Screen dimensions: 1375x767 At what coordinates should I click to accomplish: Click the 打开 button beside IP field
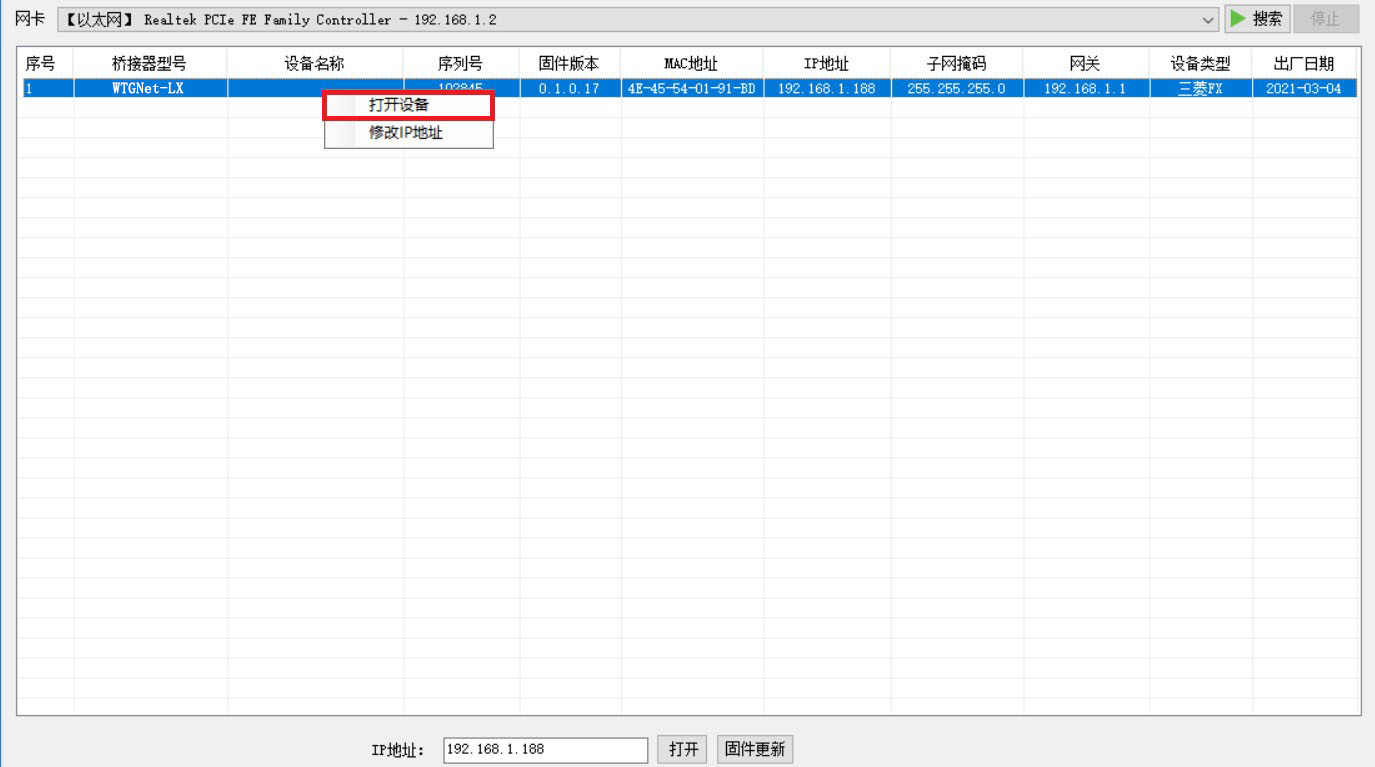pyautogui.click(x=683, y=750)
